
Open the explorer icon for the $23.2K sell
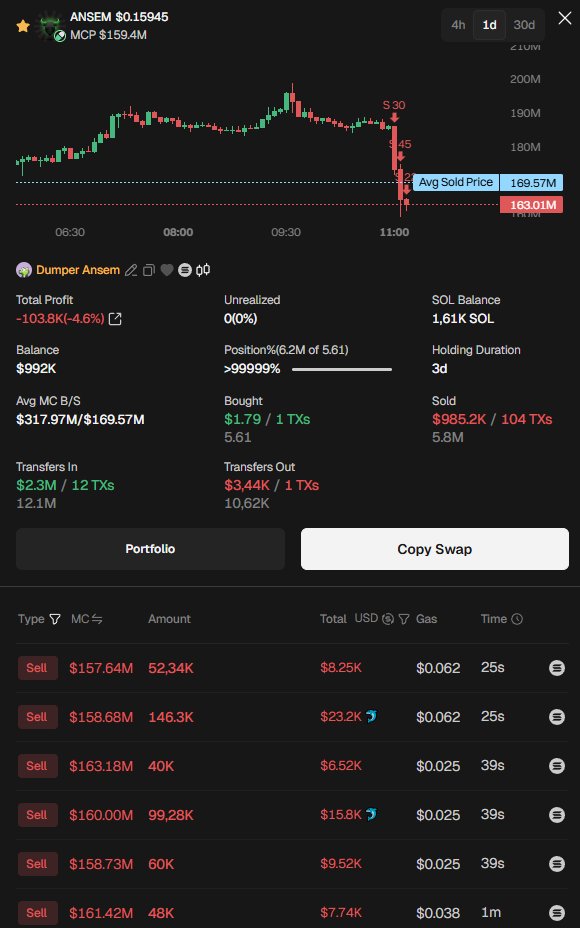(x=557, y=717)
